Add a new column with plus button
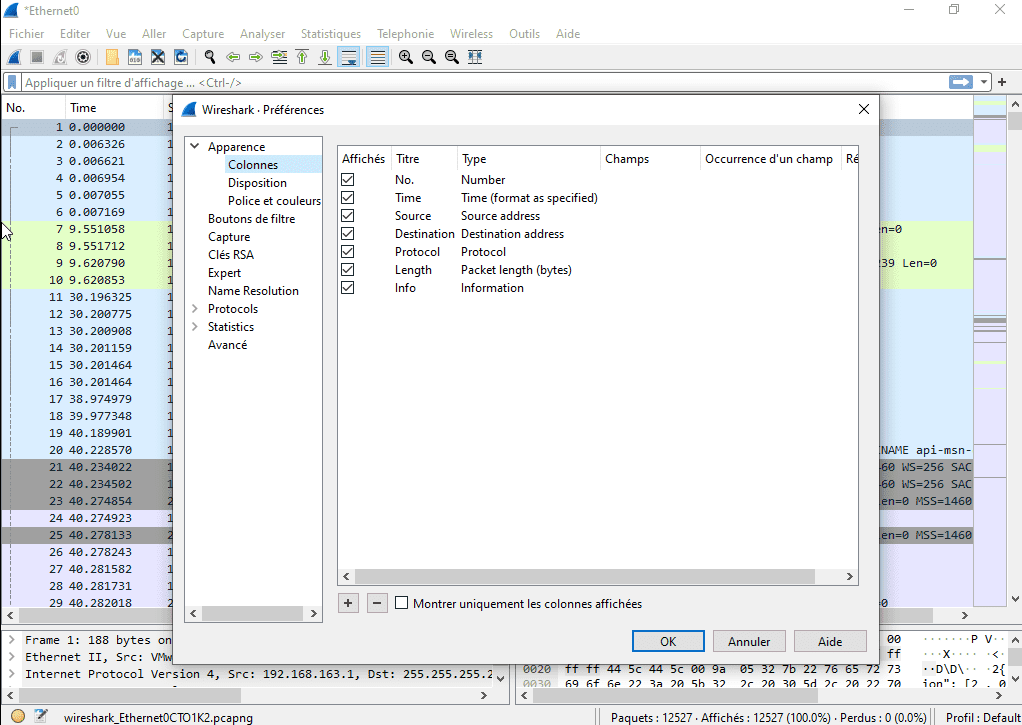This screenshot has width=1022, height=725. pyautogui.click(x=348, y=603)
